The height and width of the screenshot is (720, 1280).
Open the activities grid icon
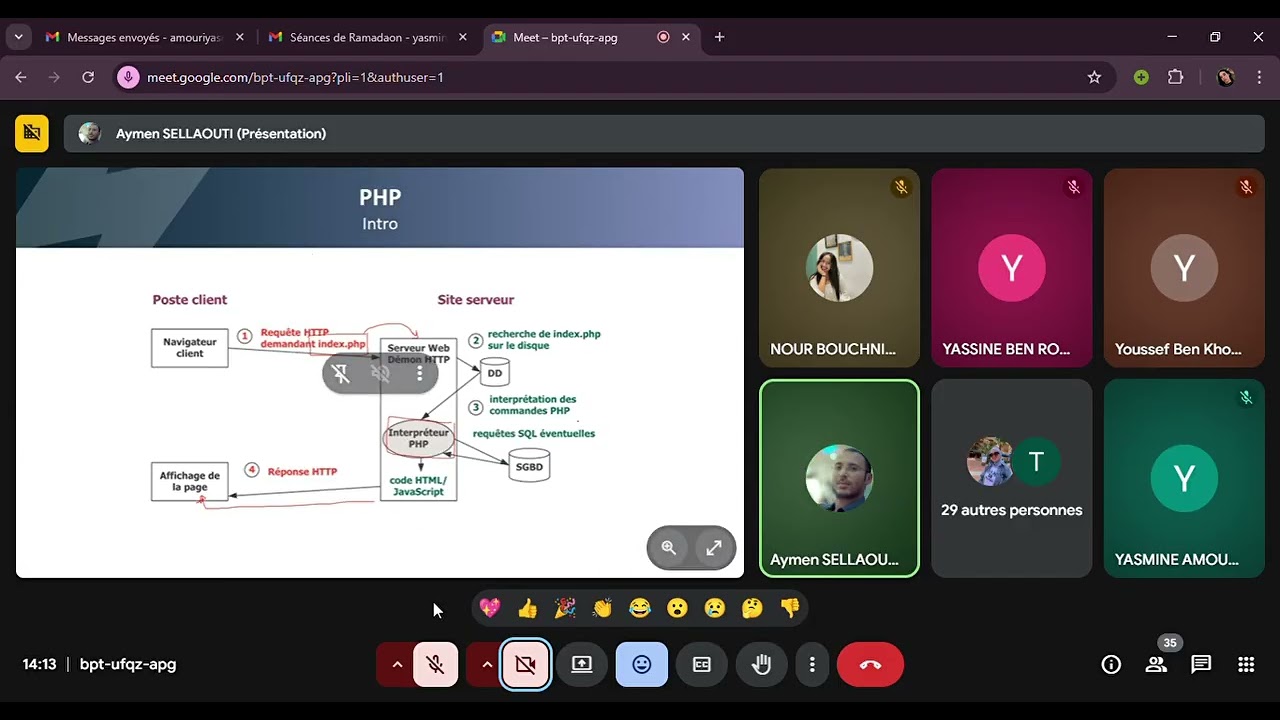coord(1246,664)
